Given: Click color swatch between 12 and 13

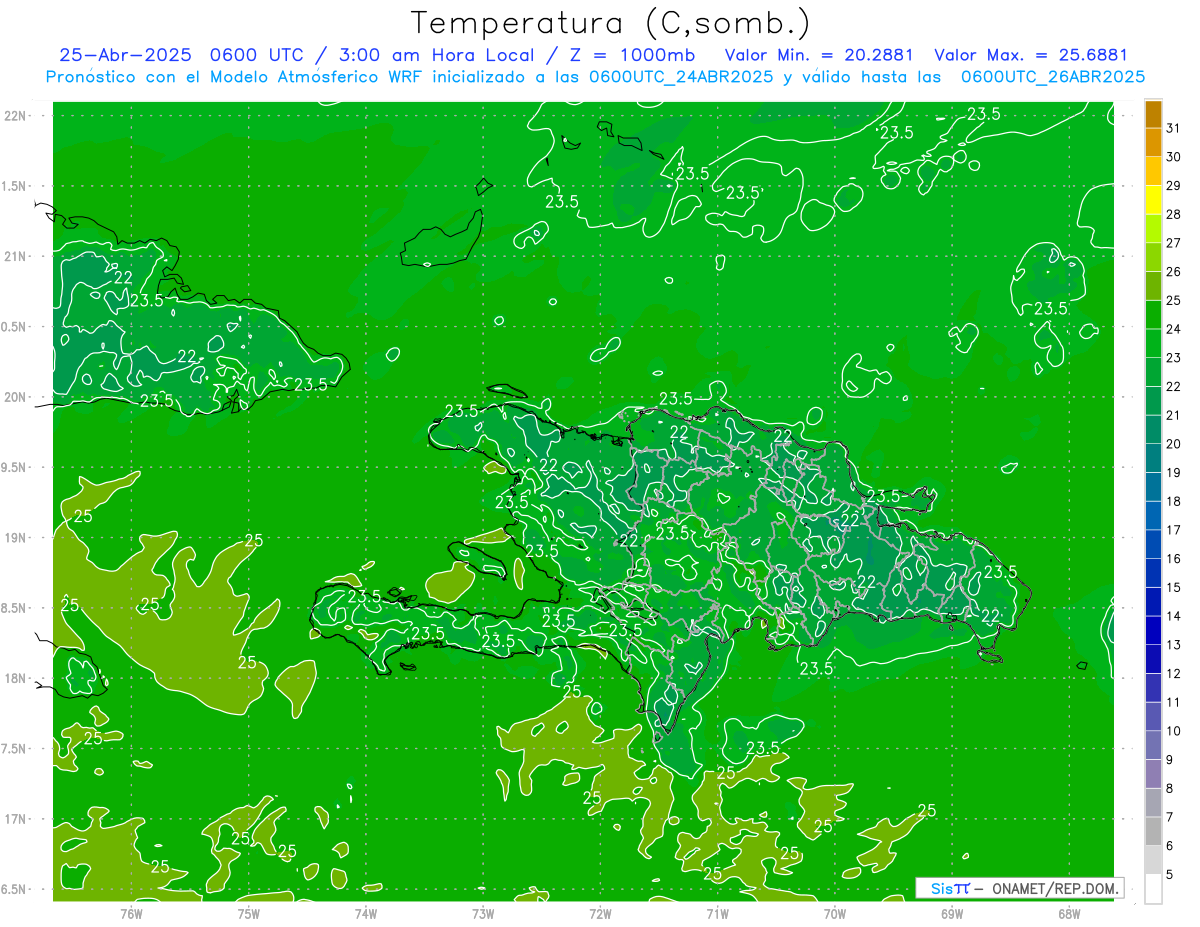Looking at the screenshot, I should [x=1153, y=659].
